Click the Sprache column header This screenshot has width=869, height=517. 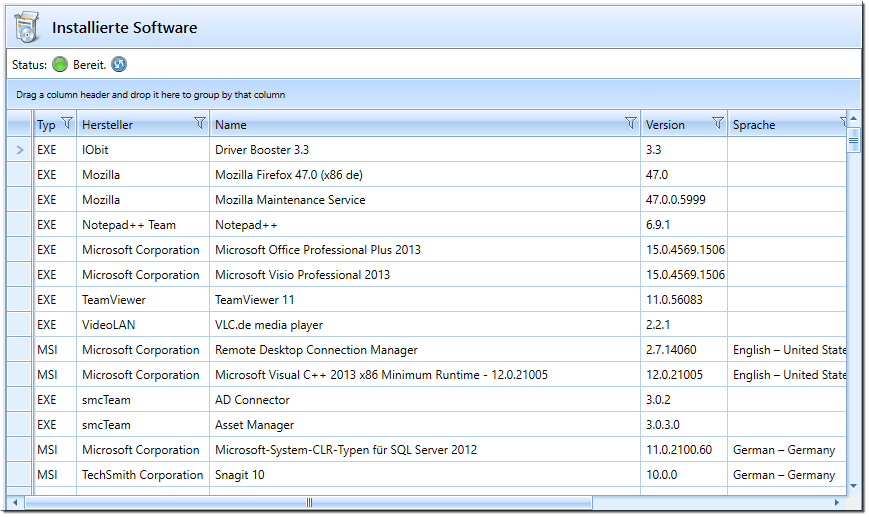[754, 125]
